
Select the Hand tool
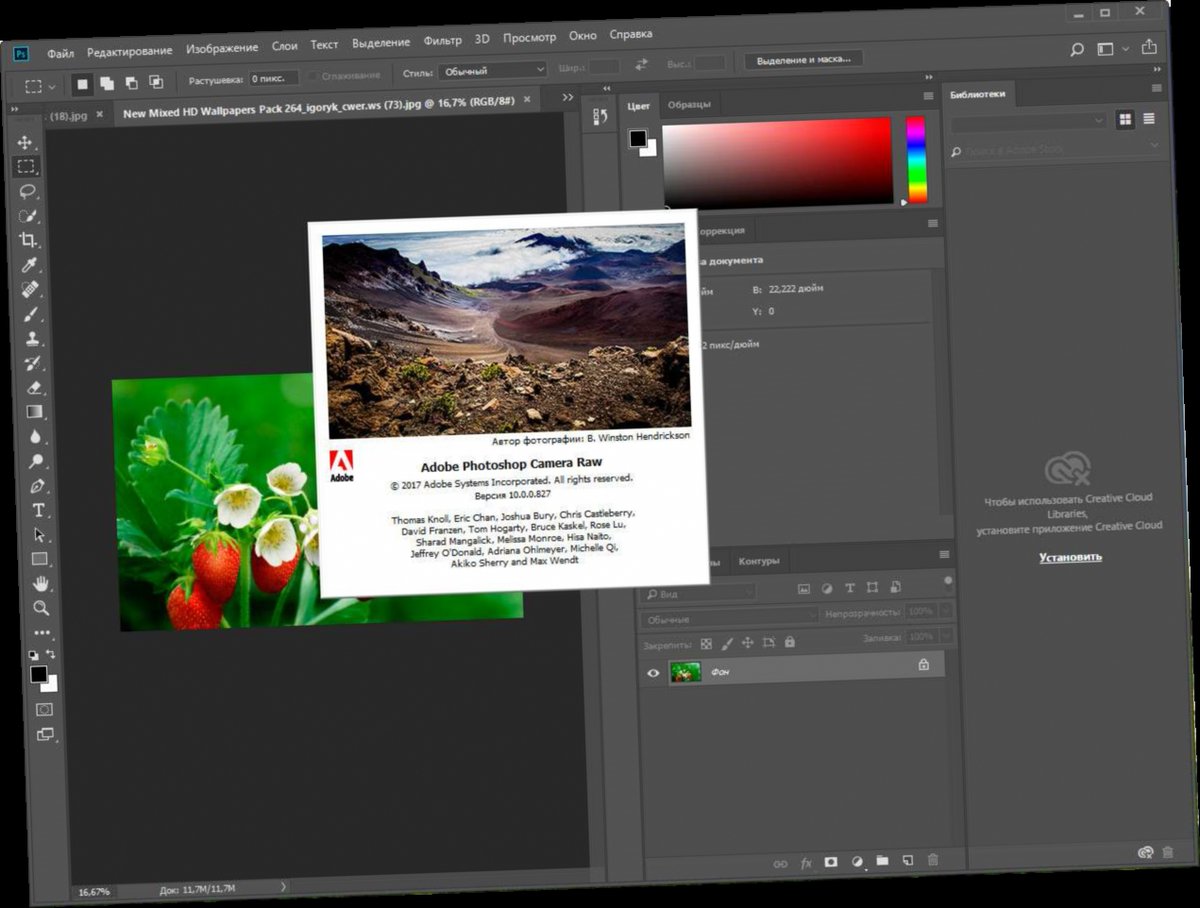(41, 583)
